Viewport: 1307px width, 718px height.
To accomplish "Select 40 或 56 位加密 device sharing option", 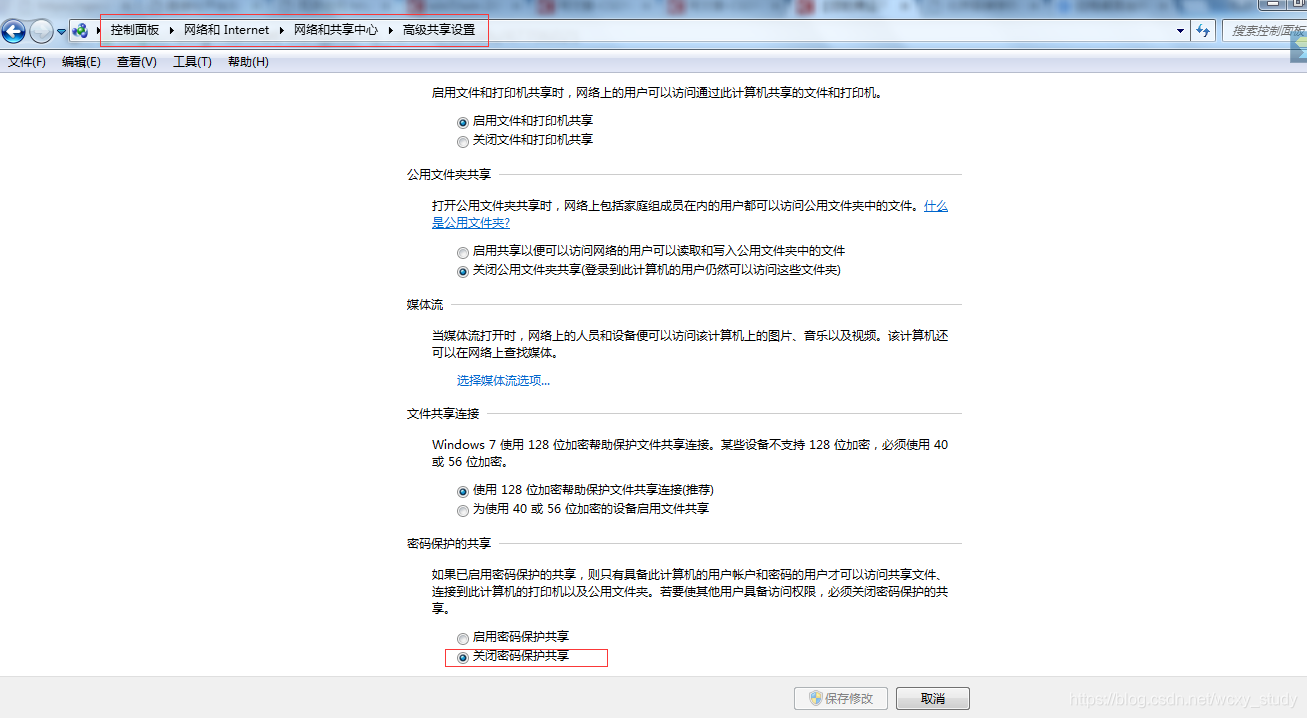I will pos(463,510).
